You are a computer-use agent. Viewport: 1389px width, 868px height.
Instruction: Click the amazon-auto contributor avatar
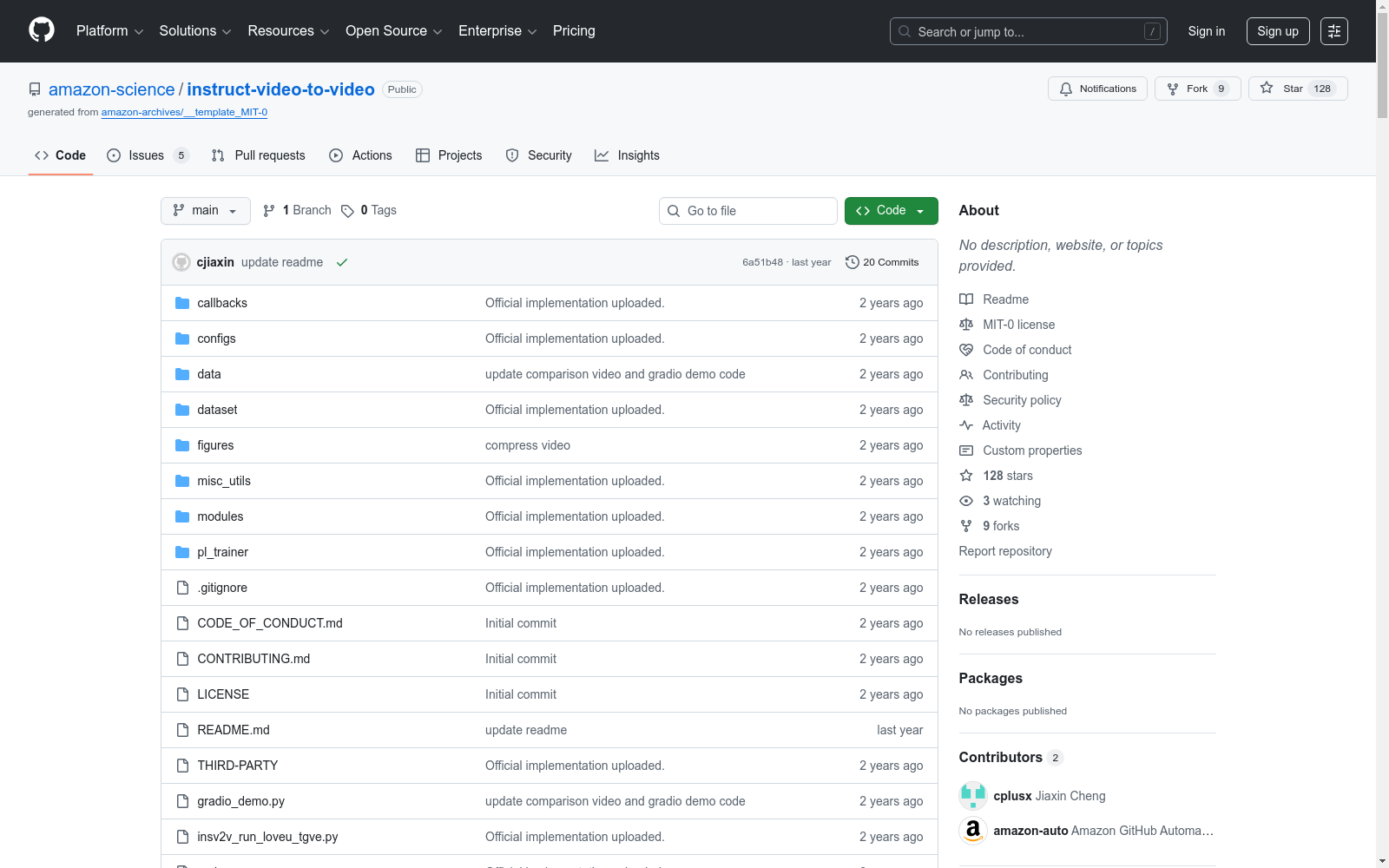pos(973,831)
